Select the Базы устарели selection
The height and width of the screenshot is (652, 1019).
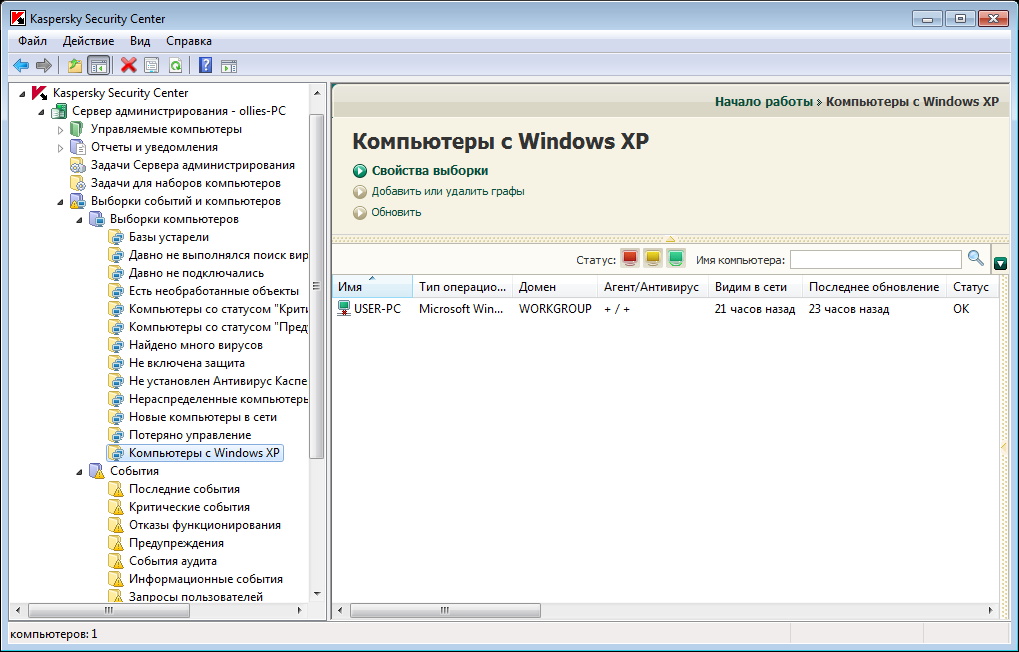click(169, 237)
